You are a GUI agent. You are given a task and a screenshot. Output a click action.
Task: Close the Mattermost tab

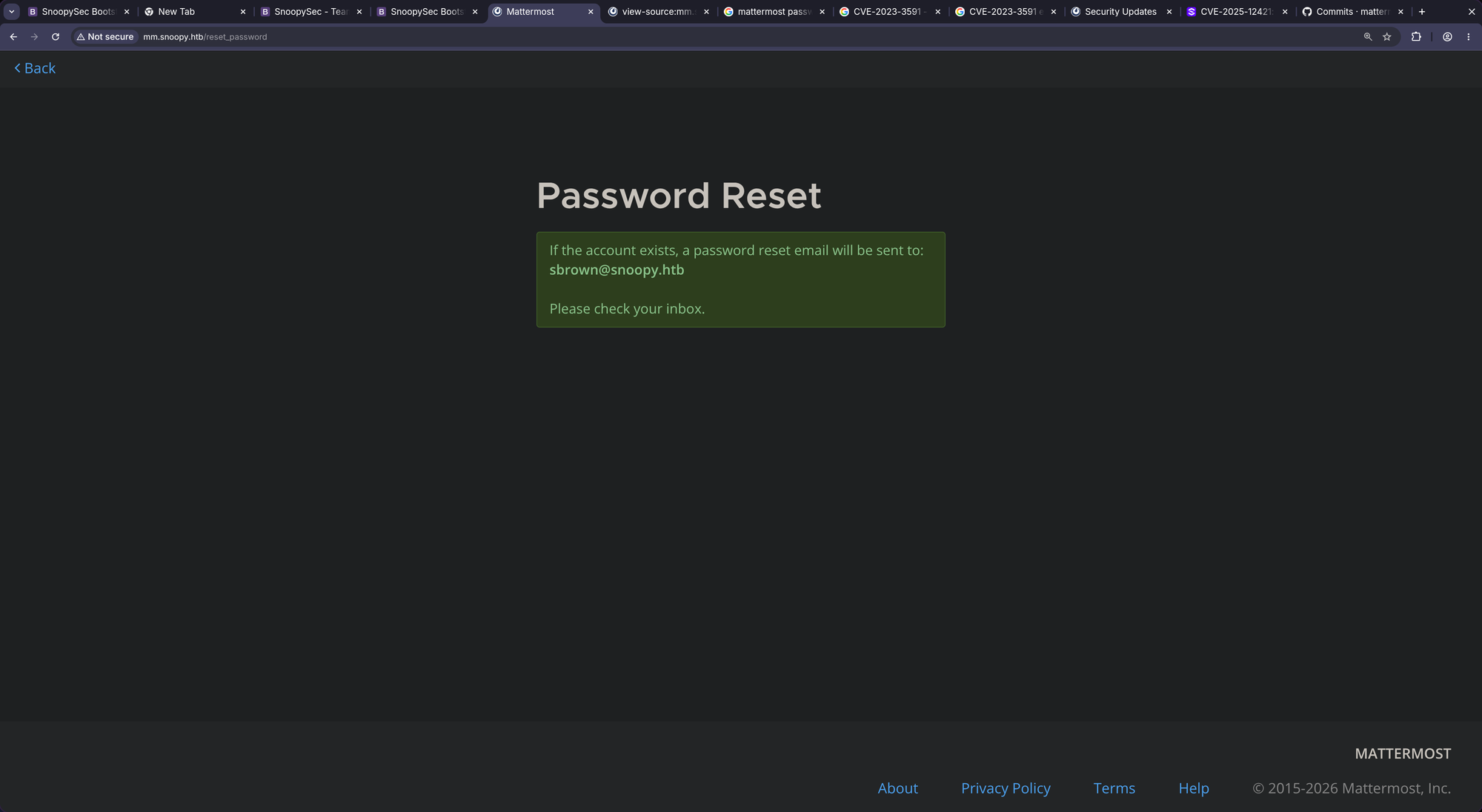coord(591,12)
